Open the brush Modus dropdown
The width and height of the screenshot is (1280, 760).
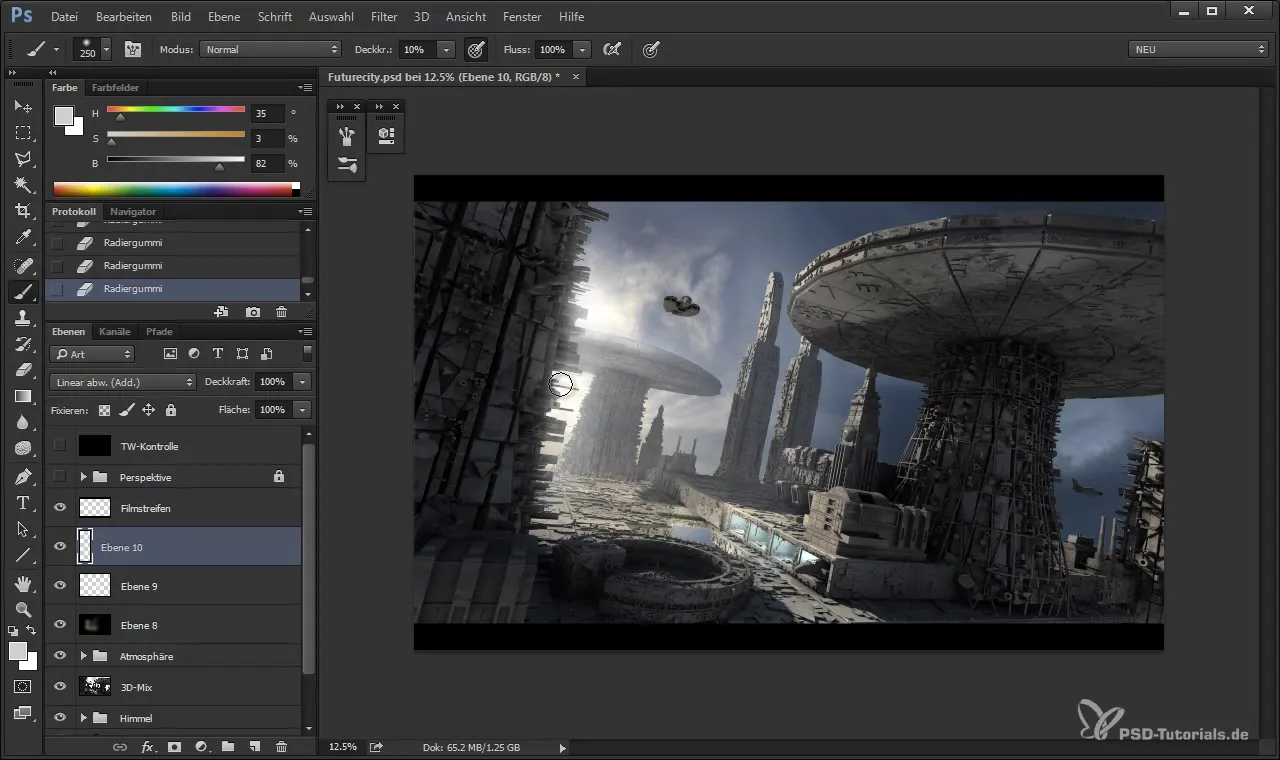point(271,49)
